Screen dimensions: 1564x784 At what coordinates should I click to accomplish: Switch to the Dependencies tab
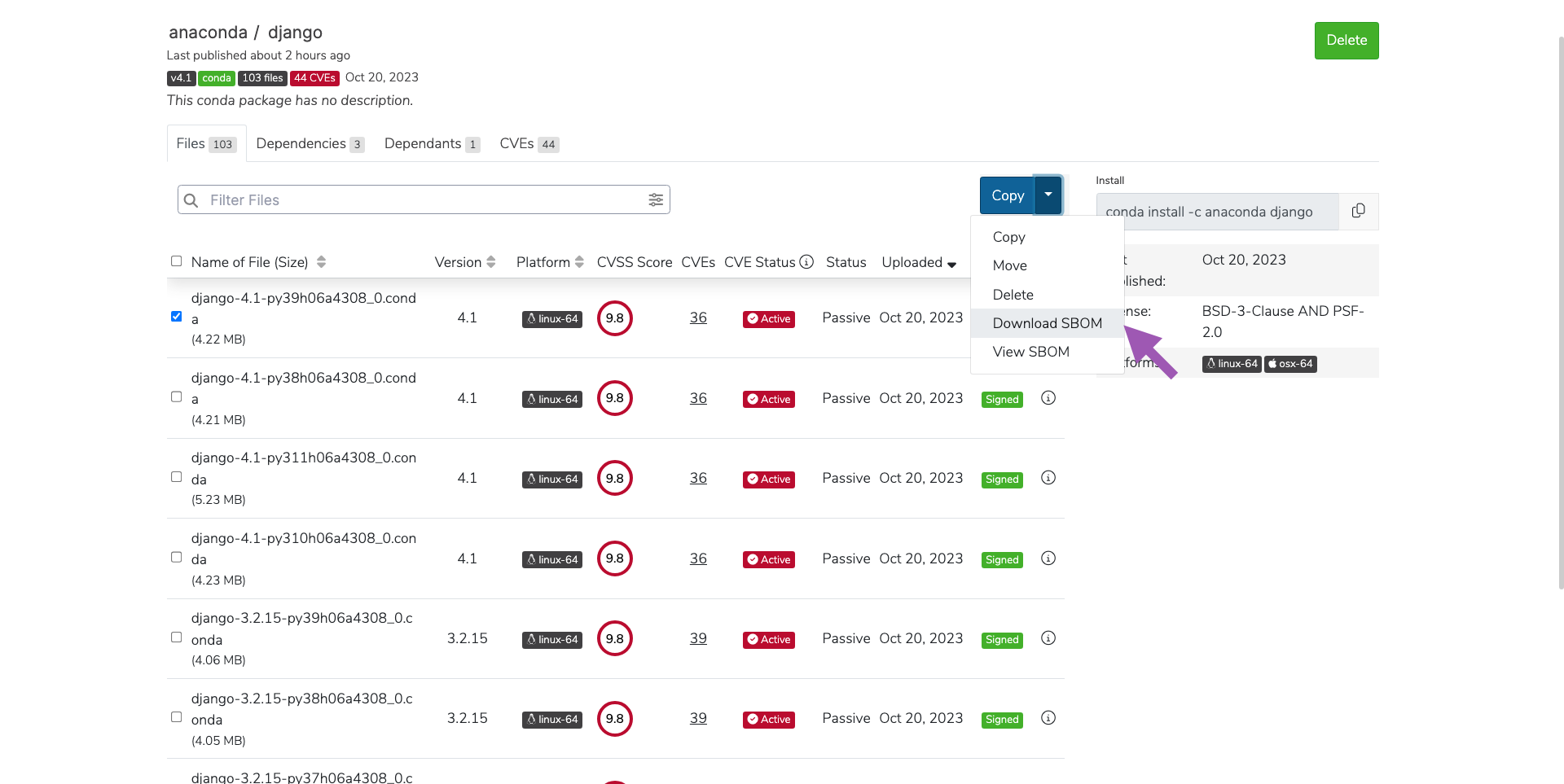[x=310, y=143]
